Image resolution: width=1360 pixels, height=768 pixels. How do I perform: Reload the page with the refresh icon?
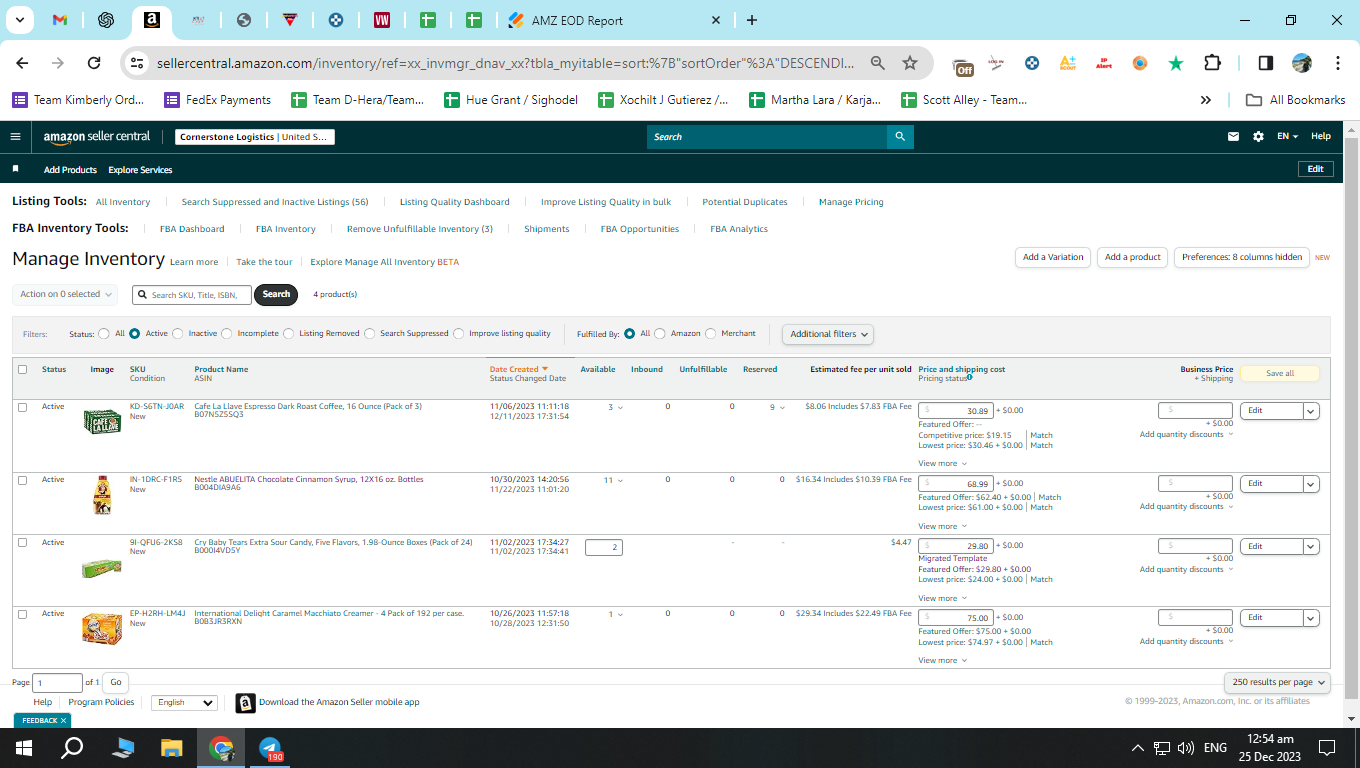pyautogui.click(x=94, y=63)
